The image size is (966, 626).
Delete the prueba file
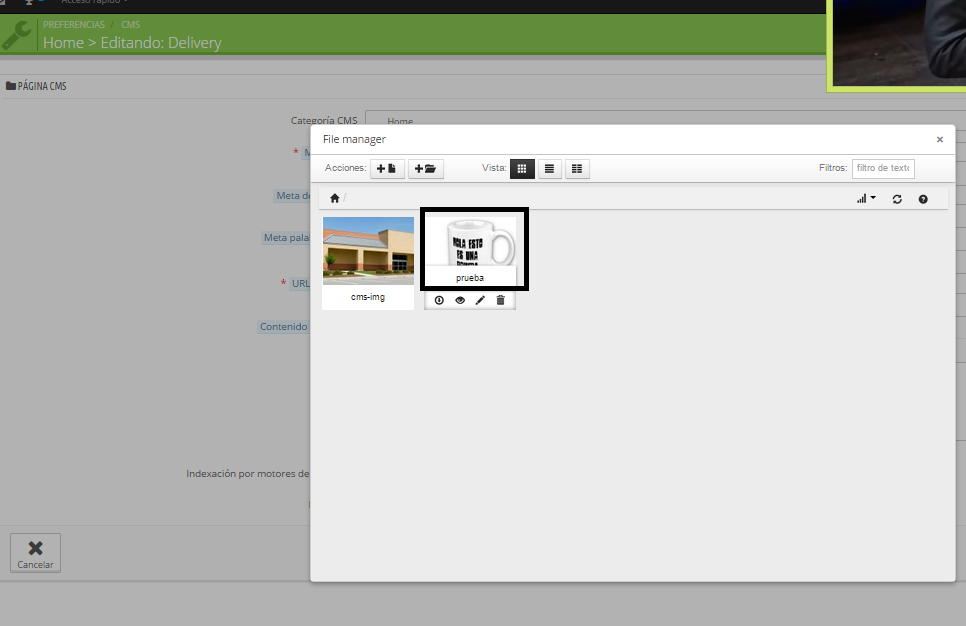pyautogui.click(x=501, y=300)
